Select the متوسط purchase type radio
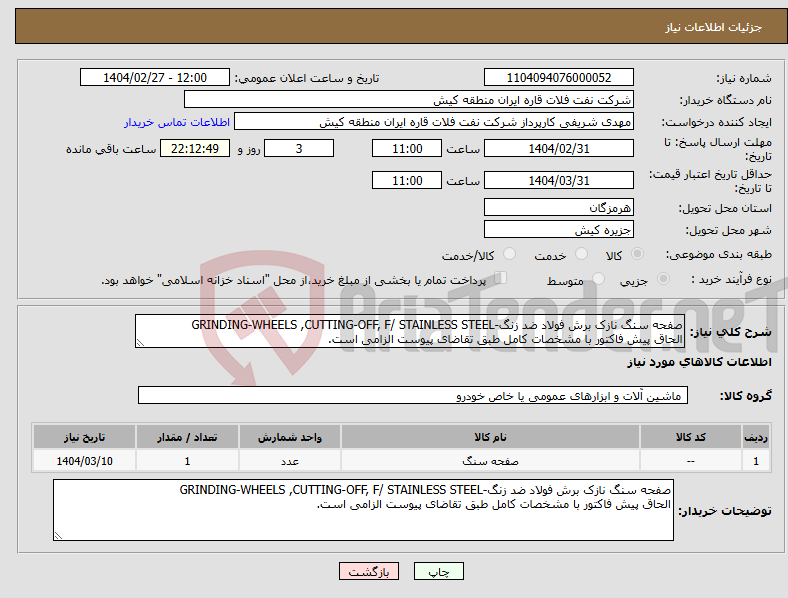 pyautogui.click(x=598, y=278)
